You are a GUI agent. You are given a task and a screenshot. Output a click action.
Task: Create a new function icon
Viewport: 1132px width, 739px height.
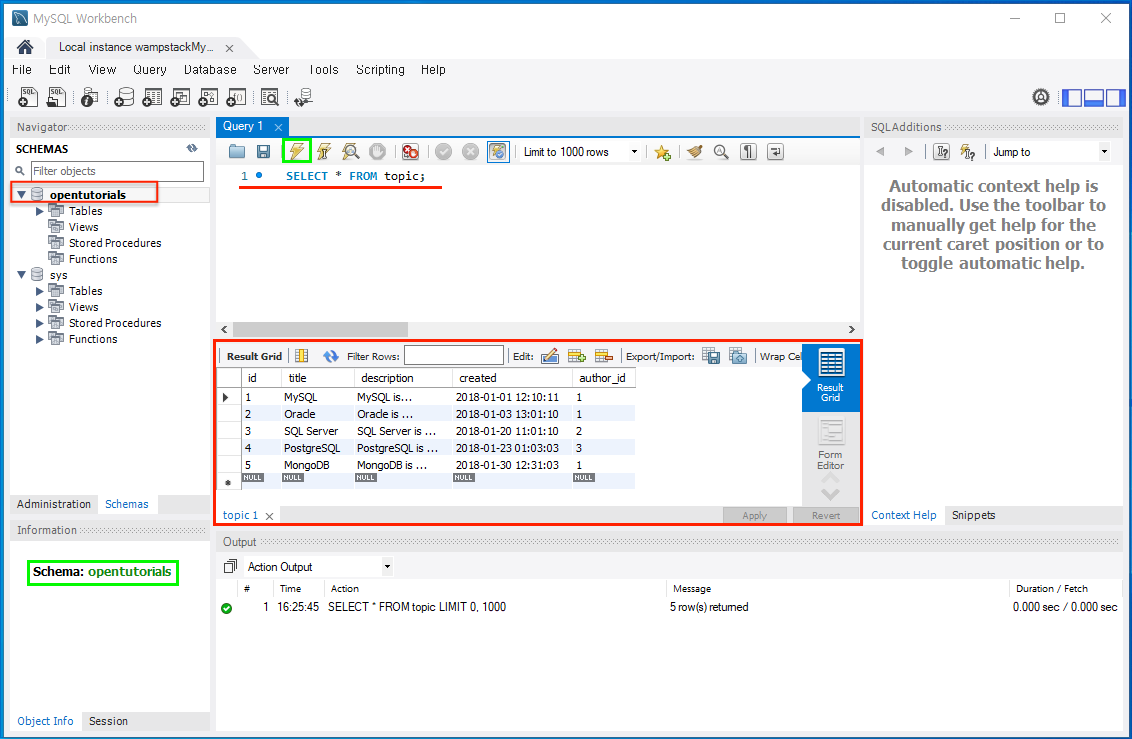(236, 97)
